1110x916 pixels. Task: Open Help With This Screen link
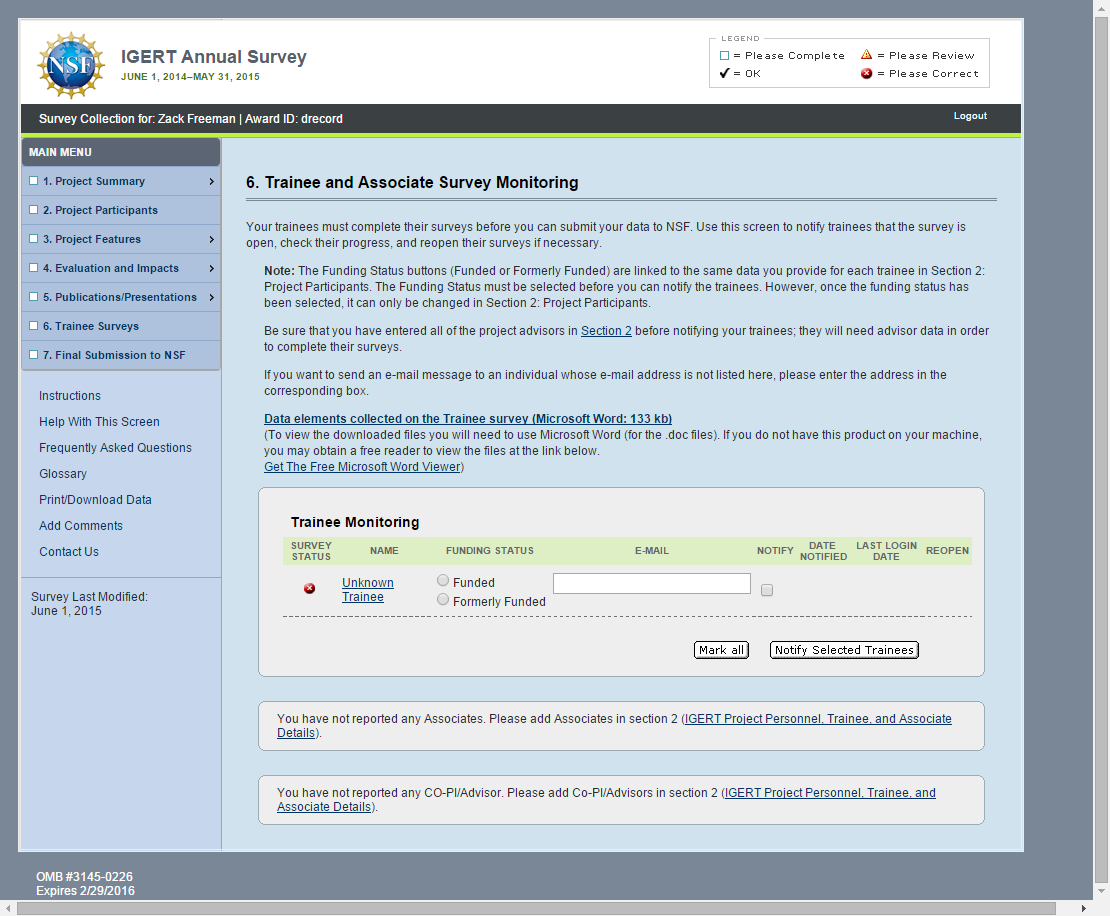(99, 422)
